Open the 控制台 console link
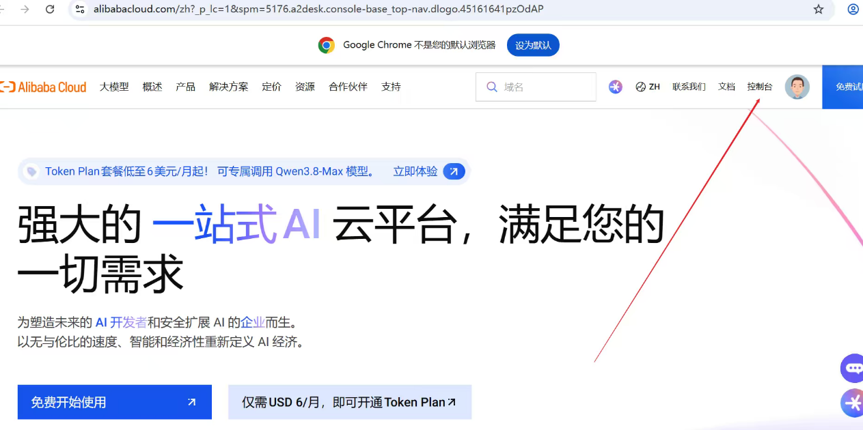Image resolution: width=863 pixels, height=430 pixels. pyautogui.click(x=760, y=87)
